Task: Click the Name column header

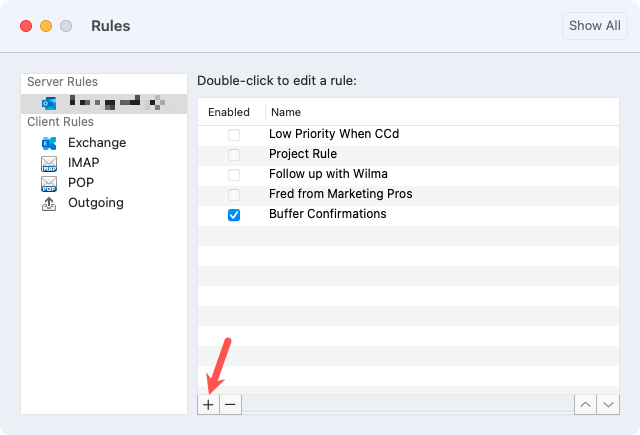Action: point(286,112)
